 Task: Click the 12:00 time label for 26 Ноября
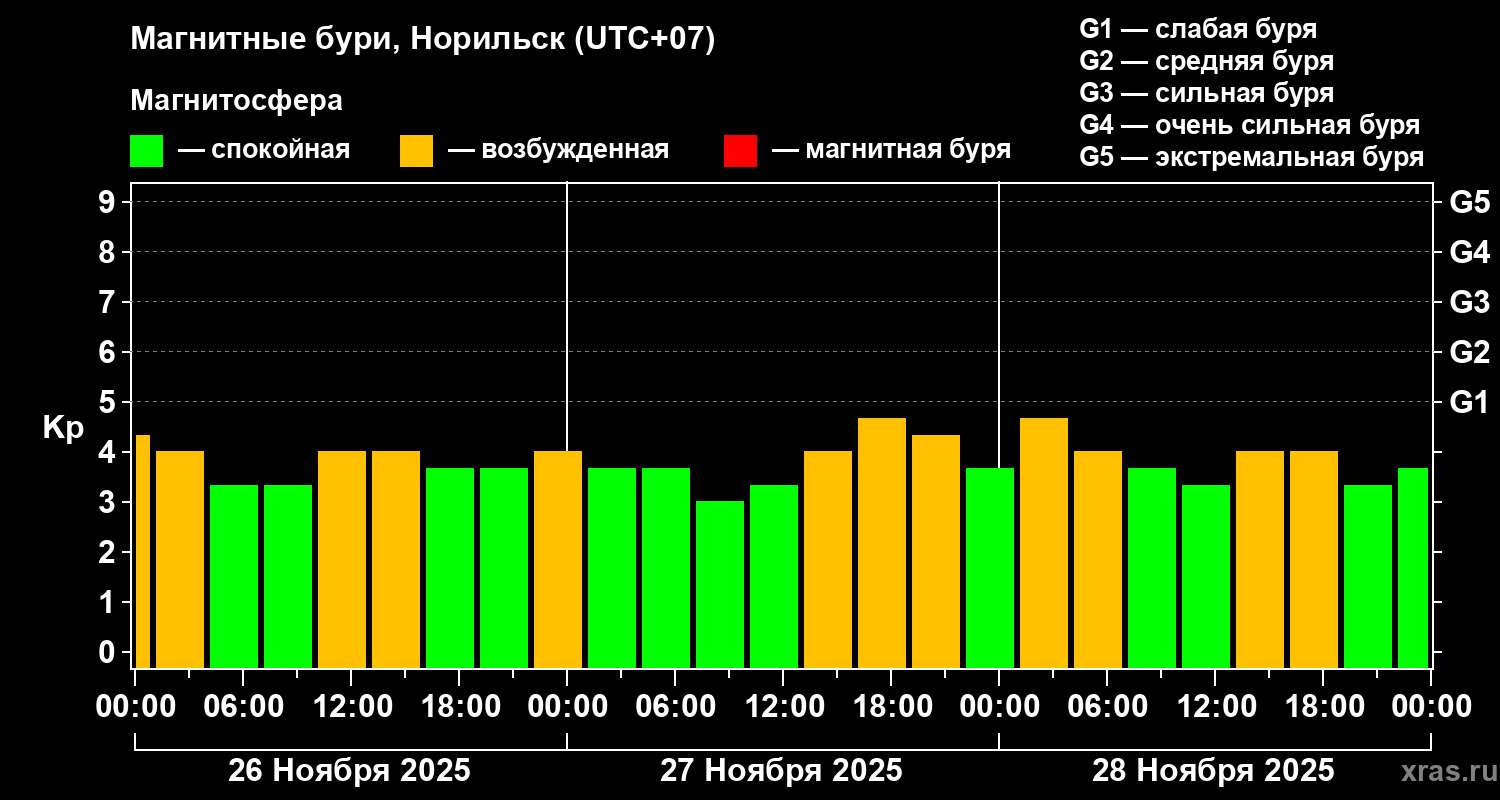coord(351,707)
